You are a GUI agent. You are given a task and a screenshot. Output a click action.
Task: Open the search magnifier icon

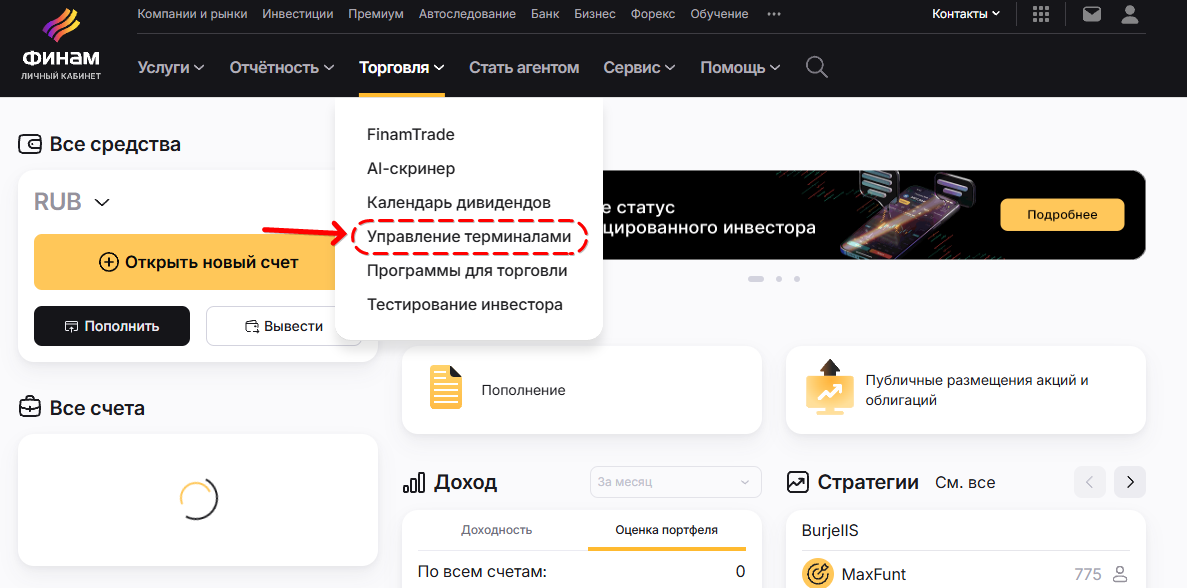(x=817, y=68)
